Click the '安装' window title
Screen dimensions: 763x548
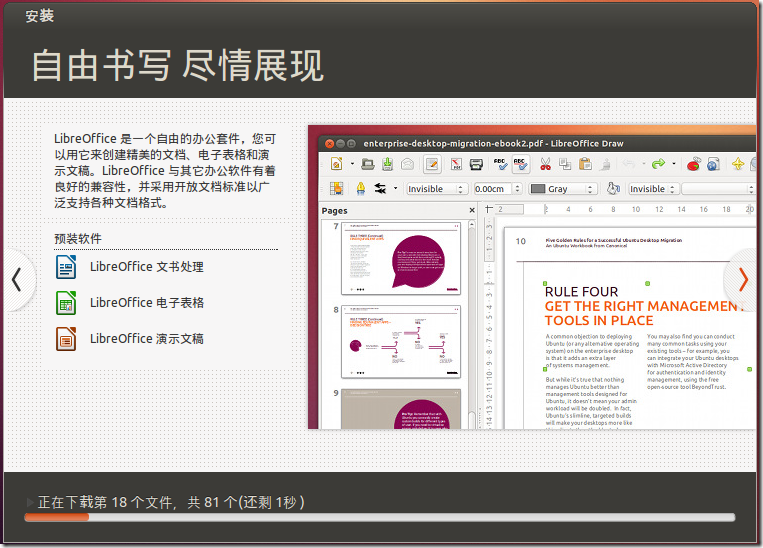(x=39, y=16)
